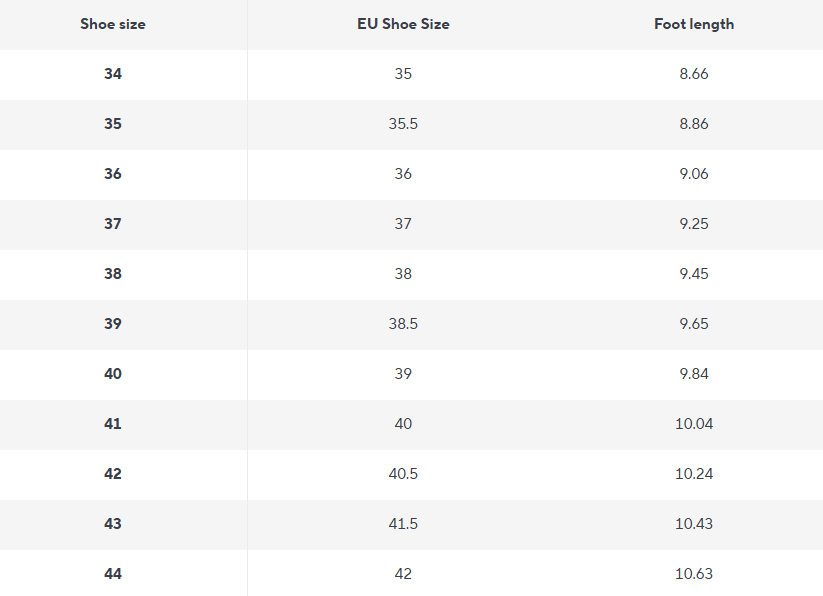Select shoe size 34 row label
The image size is (823, 596).
[x=113, y=74]
